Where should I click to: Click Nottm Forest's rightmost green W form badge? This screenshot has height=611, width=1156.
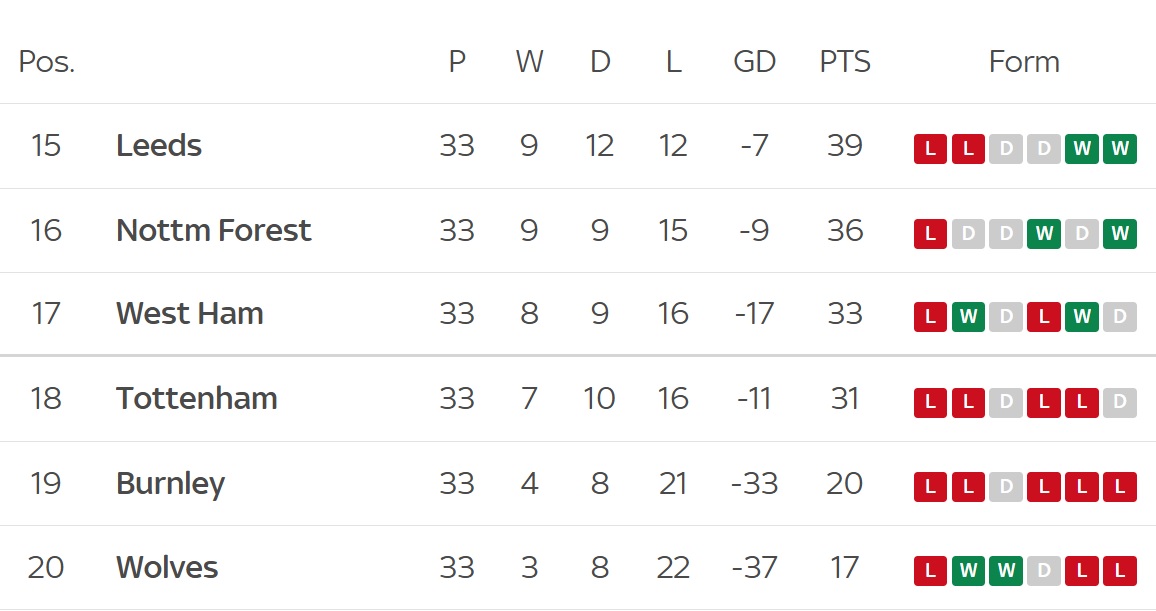click(1120, 234)
